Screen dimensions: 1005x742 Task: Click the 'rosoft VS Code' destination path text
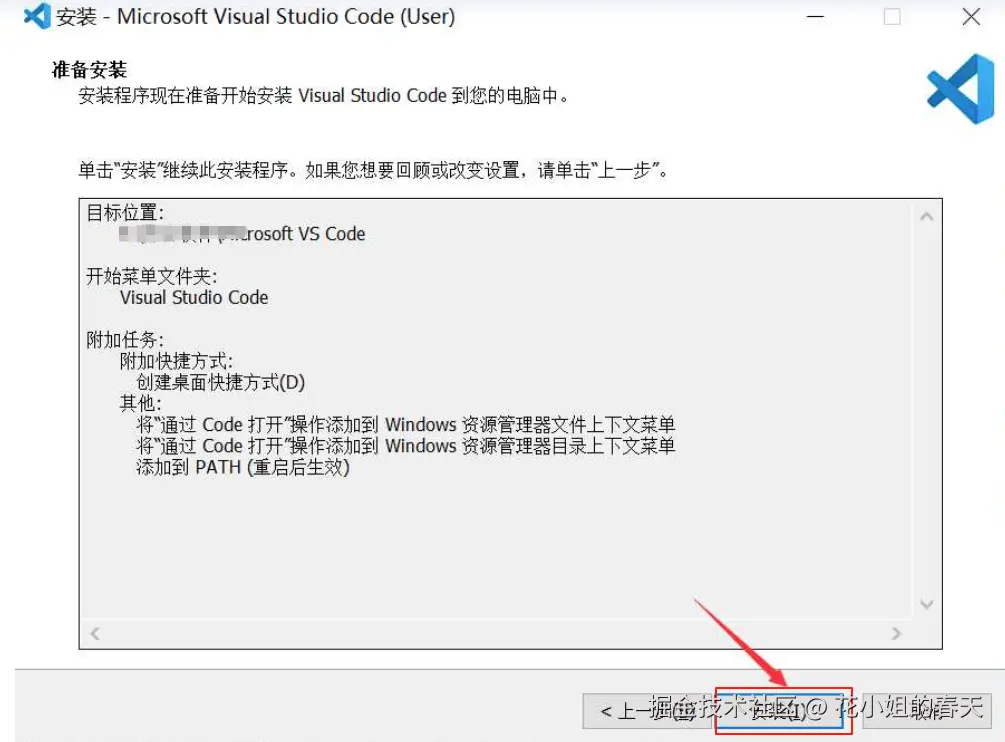coord(304,234)
